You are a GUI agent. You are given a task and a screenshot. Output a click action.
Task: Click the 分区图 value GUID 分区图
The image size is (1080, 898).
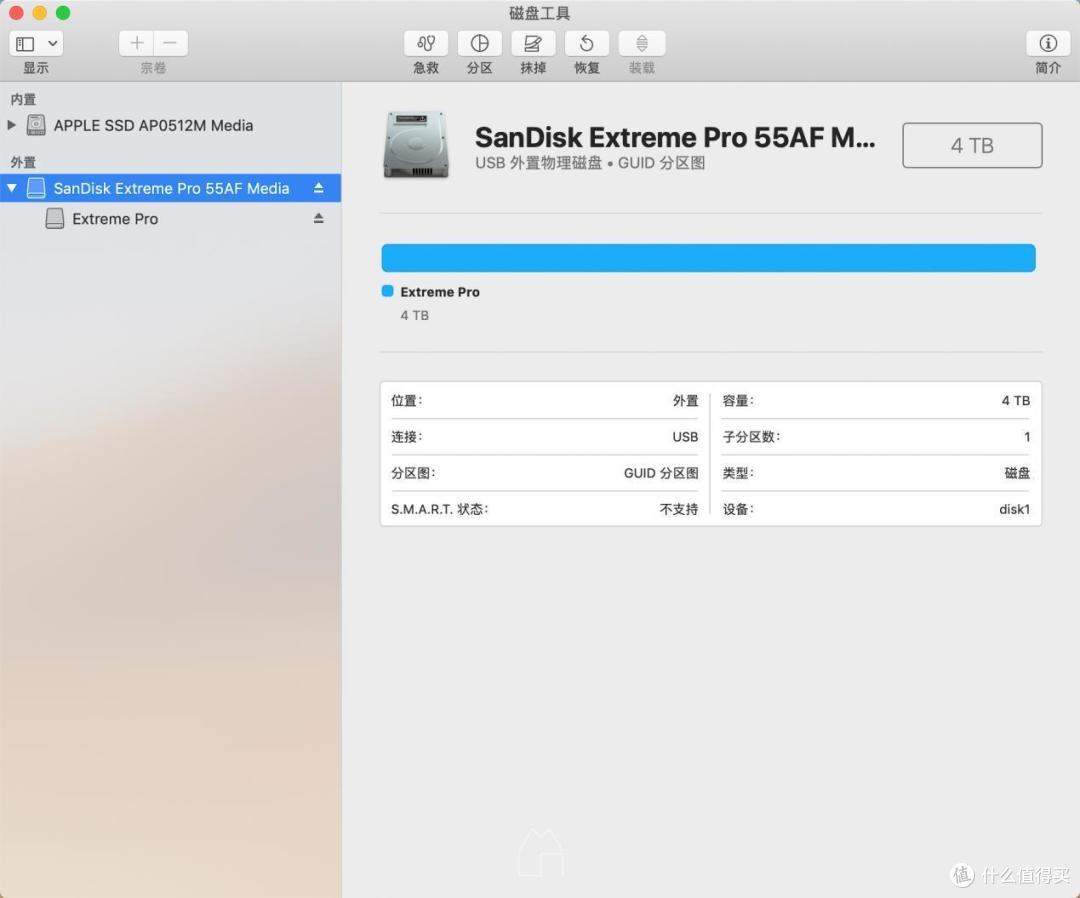[661, 473]
